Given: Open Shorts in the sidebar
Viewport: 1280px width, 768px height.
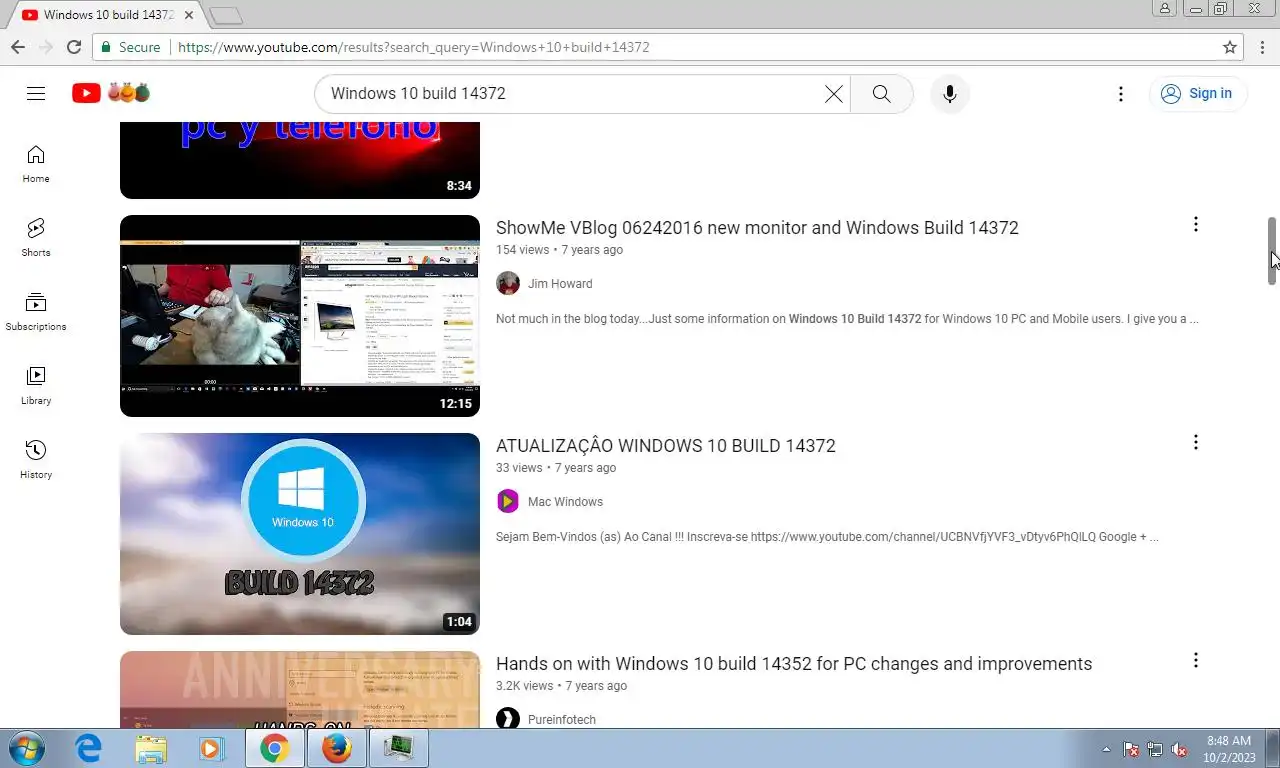Looking at the screenshot, I should pyautogui.click(x=36, y=237).
